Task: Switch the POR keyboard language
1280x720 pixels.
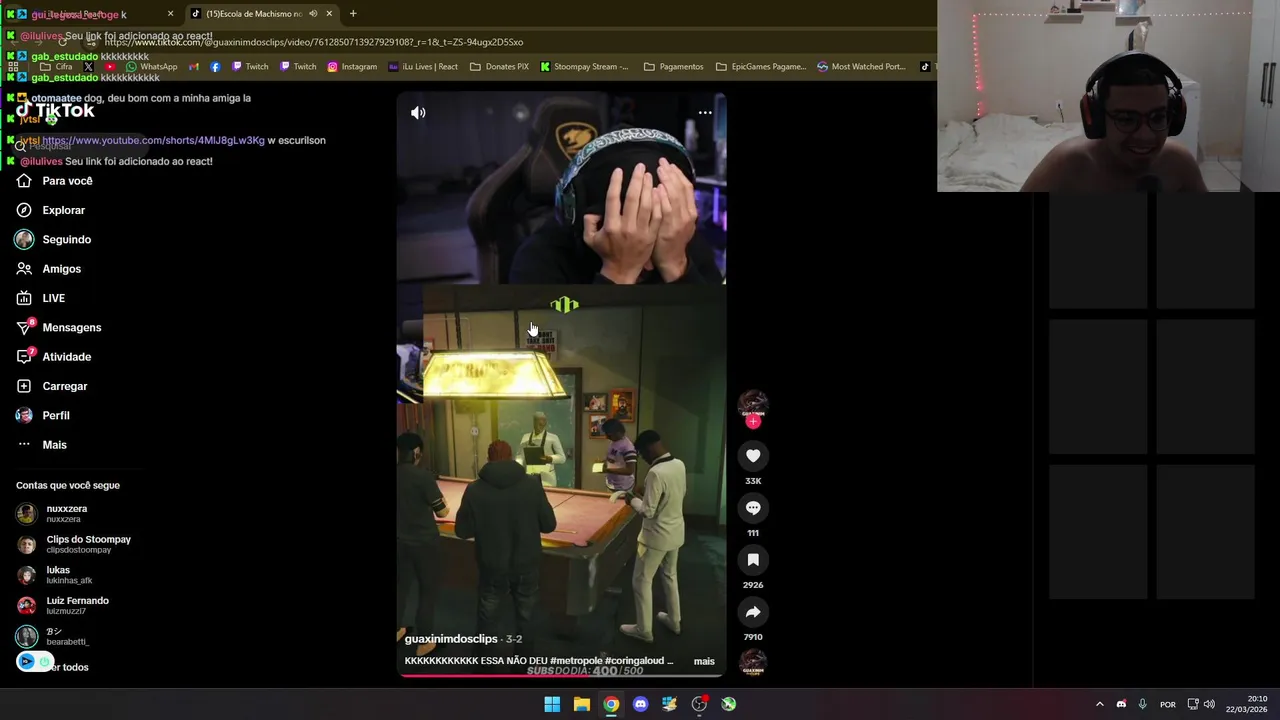Action: (1167, 704)
